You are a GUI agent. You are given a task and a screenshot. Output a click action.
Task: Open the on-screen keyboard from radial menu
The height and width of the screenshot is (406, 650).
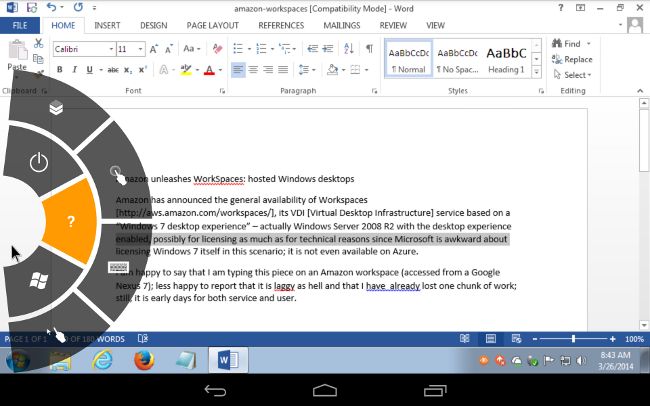(118, 267)
